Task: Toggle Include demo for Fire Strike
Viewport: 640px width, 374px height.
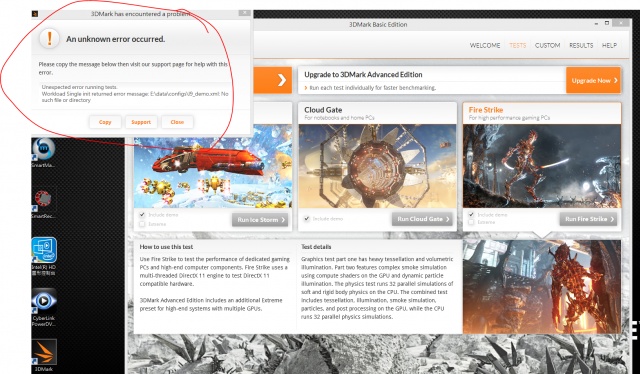Action: click(x=471, y=215)
